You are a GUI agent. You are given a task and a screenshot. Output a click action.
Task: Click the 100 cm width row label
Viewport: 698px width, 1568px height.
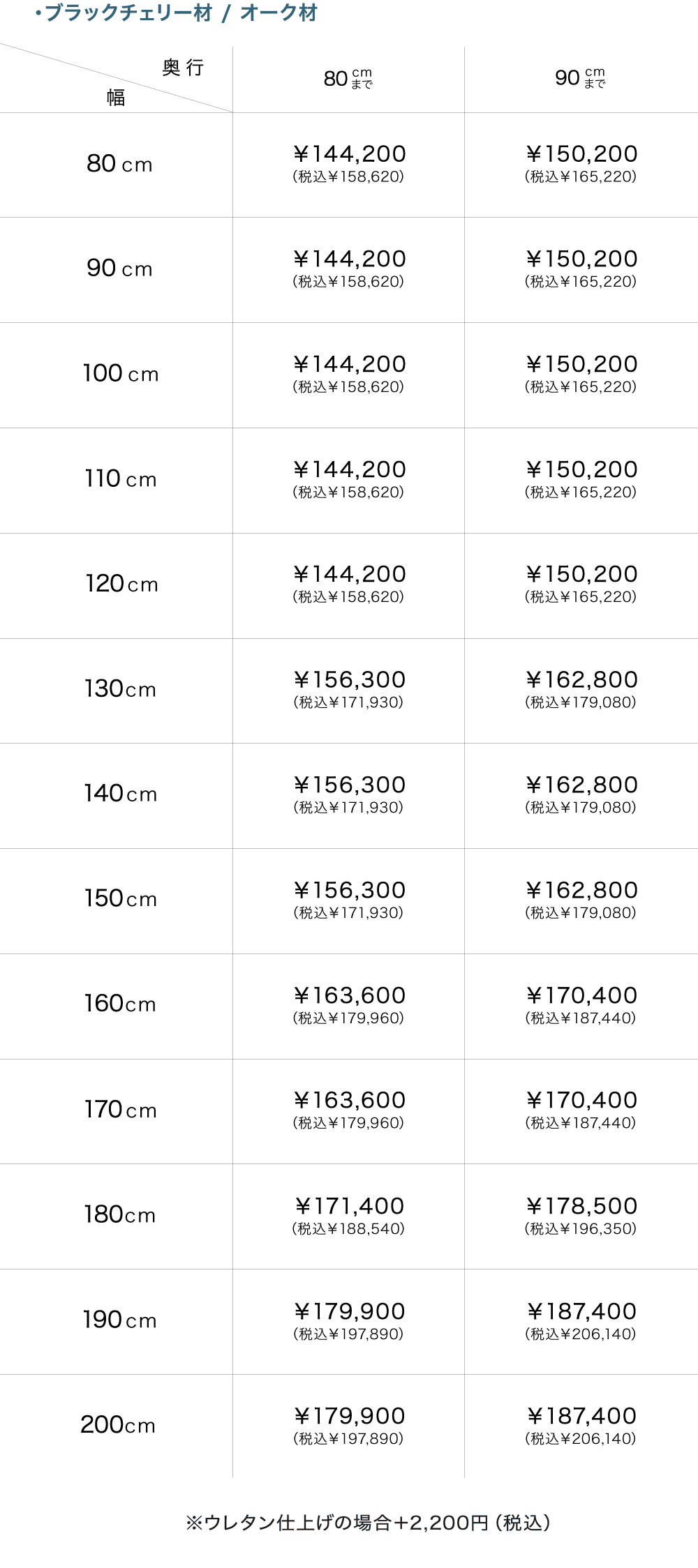120,374
